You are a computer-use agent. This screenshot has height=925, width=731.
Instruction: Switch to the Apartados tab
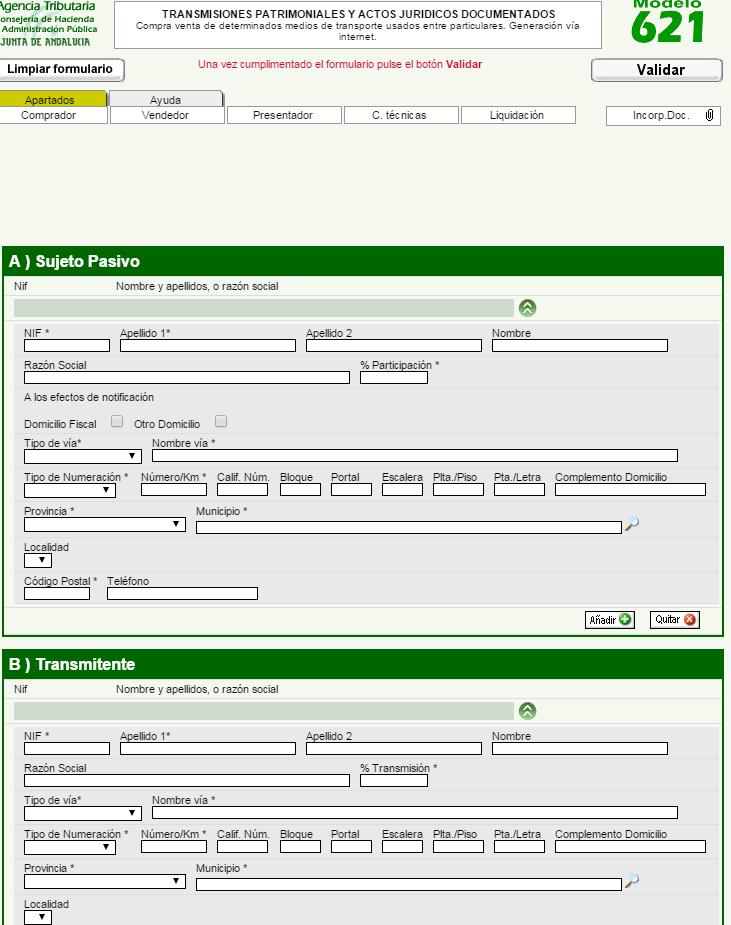(x=52, y=99)
